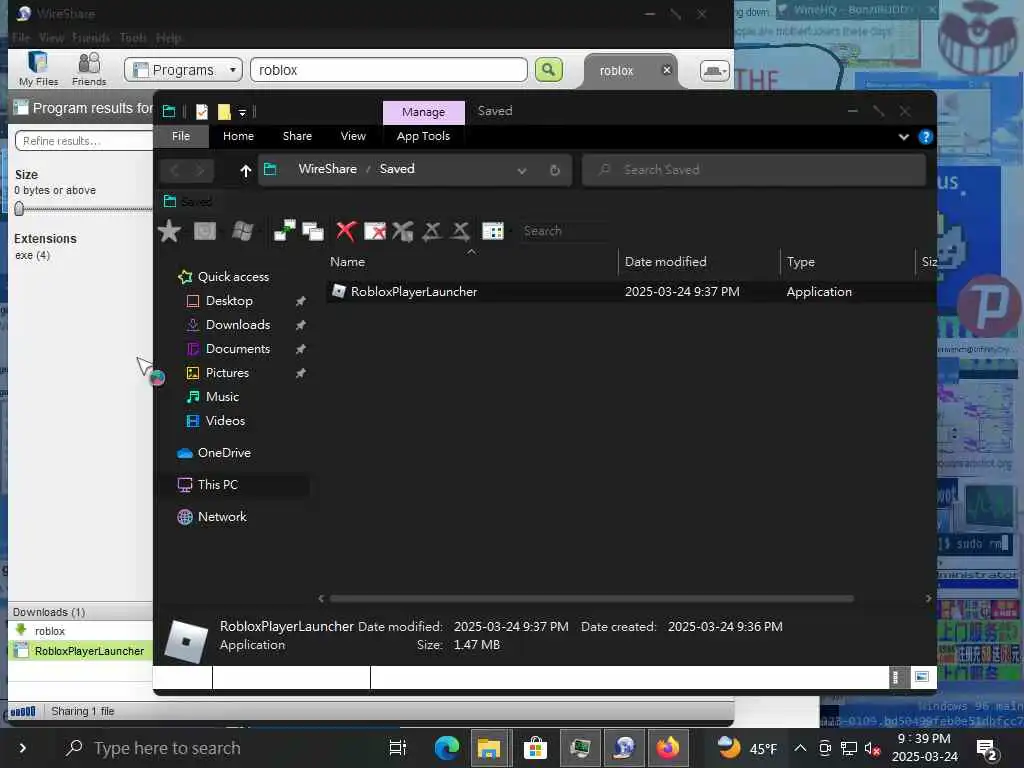Click the green arrows window-switch icon
Image resolution: width=1024 pixels, height=768 pixels.
click(284, 231)
